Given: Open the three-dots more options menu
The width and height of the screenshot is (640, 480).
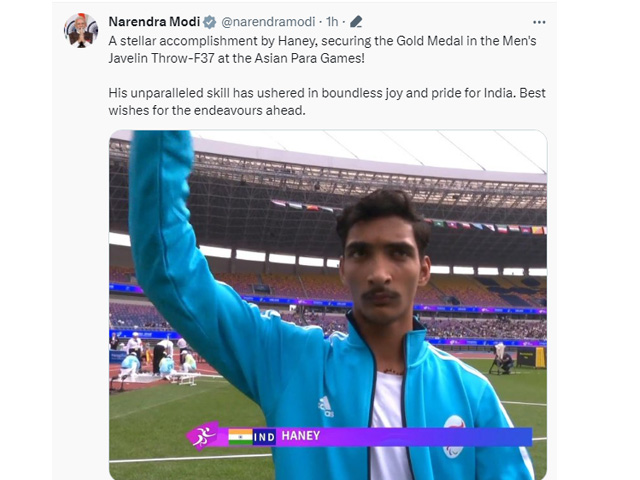Looking at the screenshot, I should (539, 22).
